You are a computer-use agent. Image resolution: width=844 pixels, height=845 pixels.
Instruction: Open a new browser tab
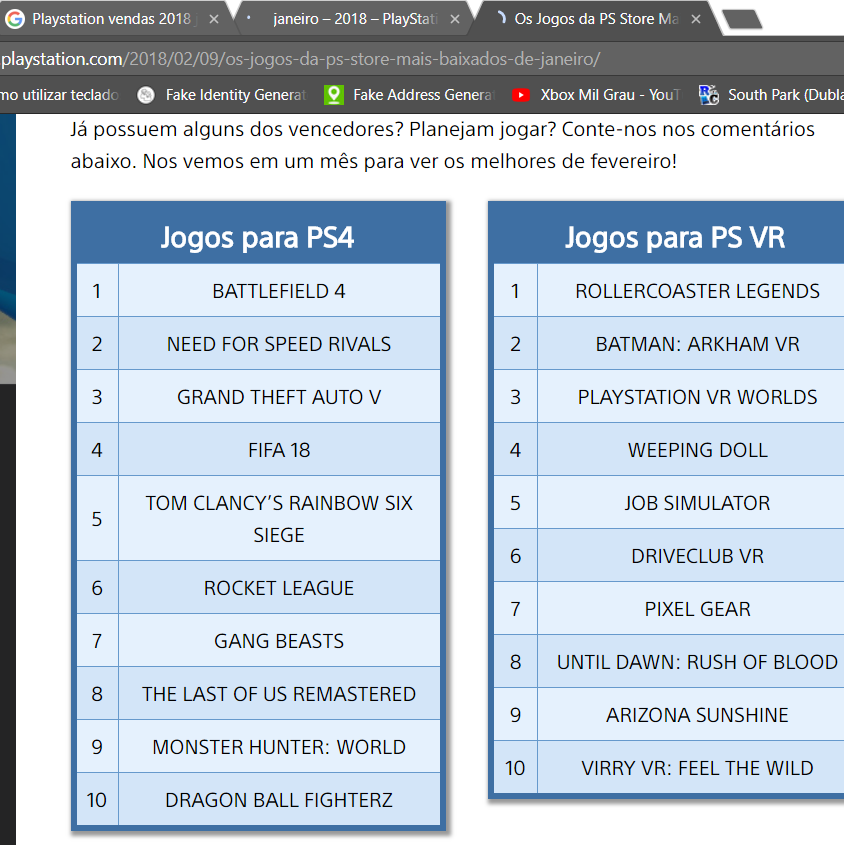pos(742,19)
